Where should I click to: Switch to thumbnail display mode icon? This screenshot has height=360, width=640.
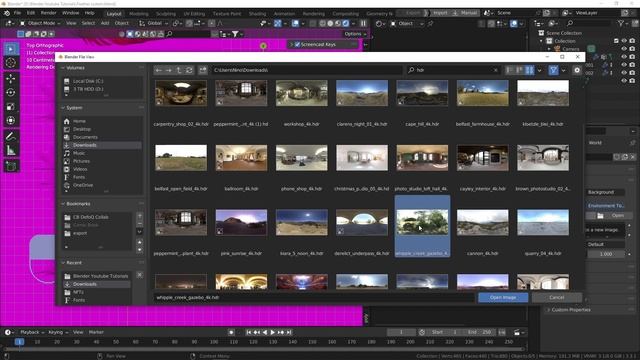coord(529,70)
